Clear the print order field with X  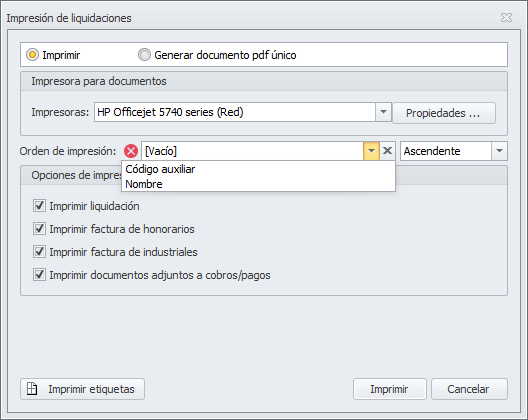click(x=387, y=151)
